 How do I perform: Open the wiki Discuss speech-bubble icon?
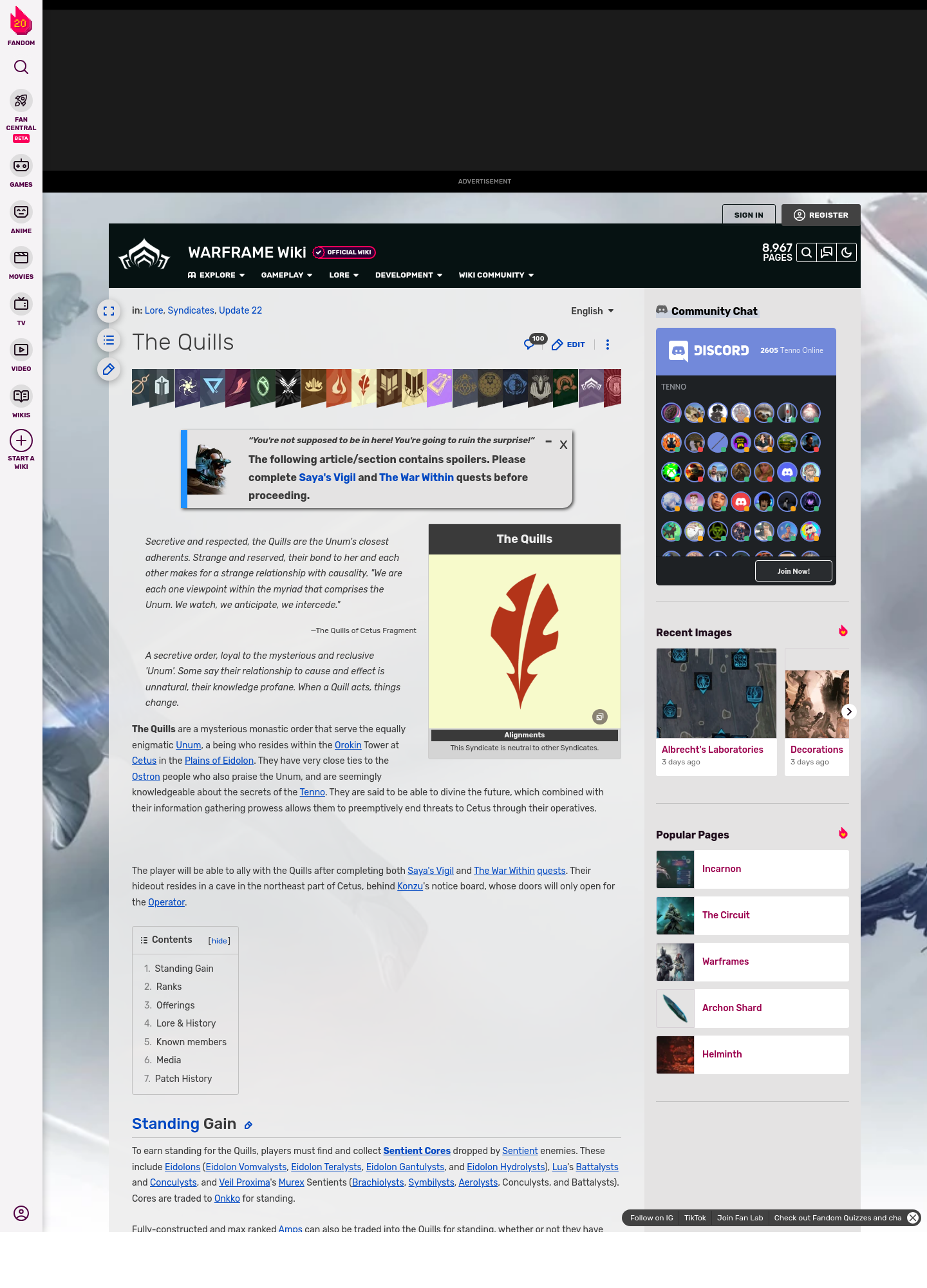click(826, 252)
